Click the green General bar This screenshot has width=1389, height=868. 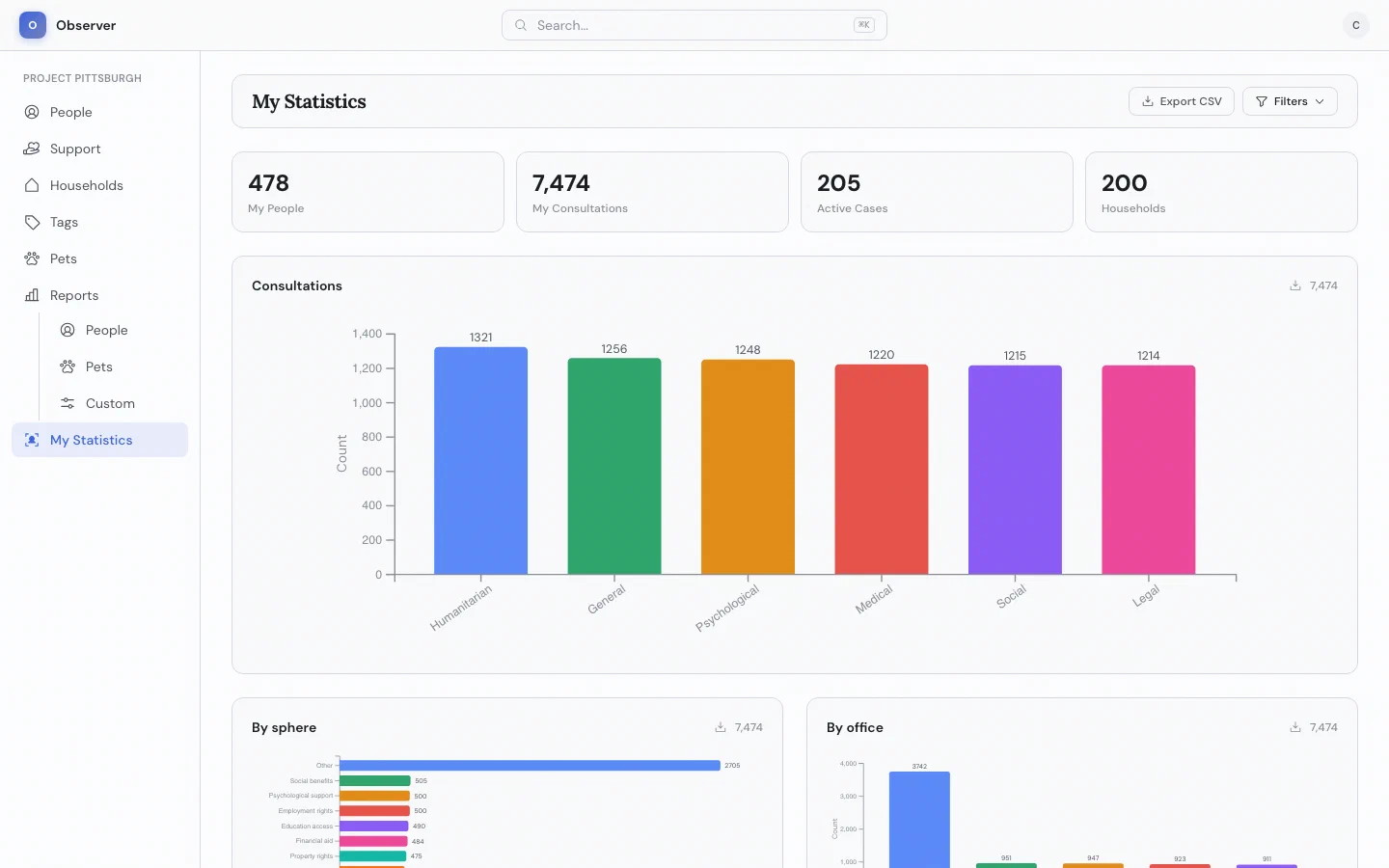click(x=614, y=467)
